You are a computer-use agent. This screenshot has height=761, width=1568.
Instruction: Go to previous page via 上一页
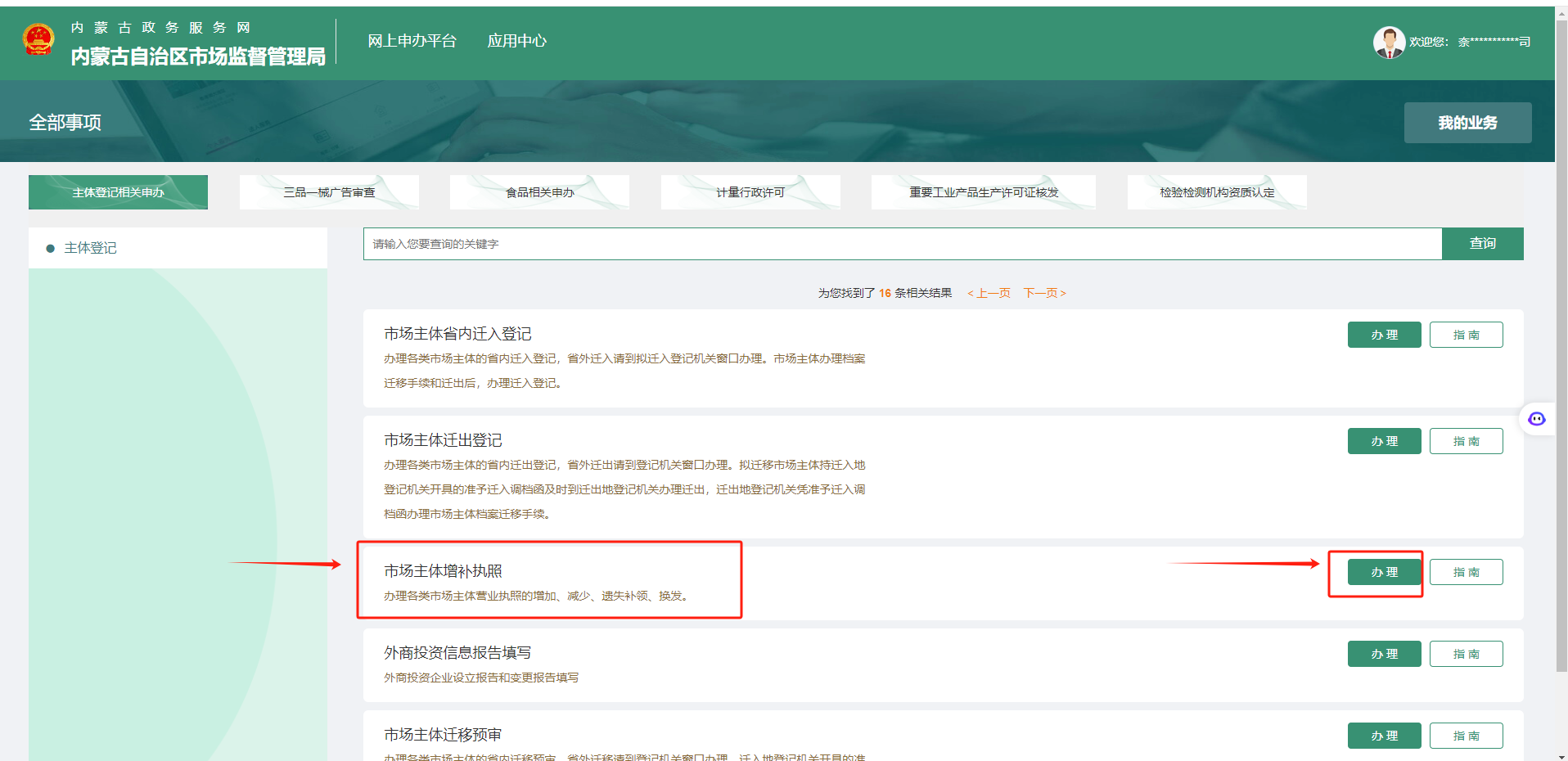coord(989,293)
